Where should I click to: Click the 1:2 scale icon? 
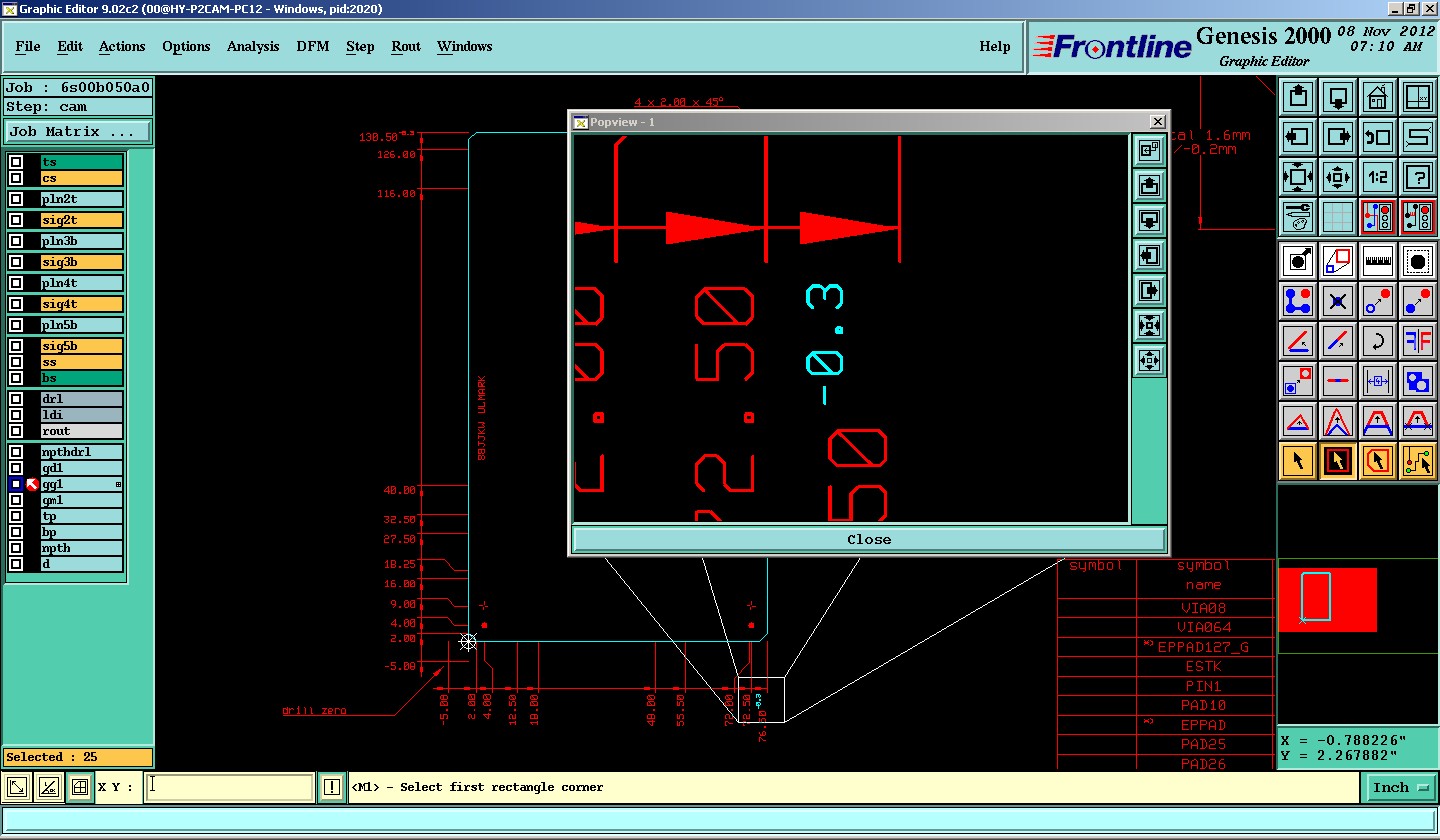click(1378, 177)
